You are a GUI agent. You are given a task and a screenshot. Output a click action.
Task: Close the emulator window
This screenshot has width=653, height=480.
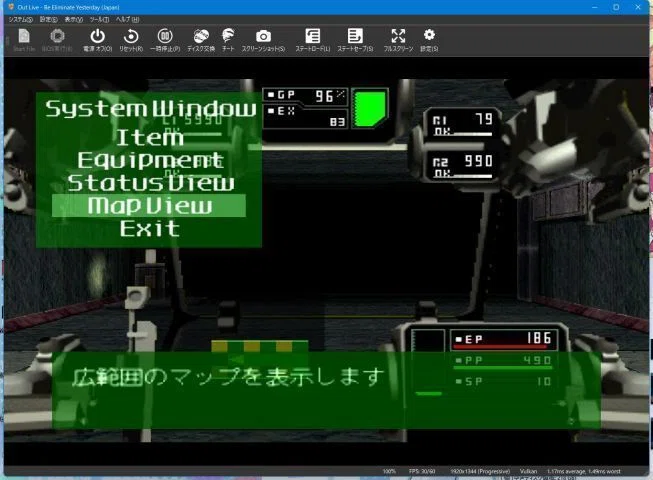click(638, 7)
